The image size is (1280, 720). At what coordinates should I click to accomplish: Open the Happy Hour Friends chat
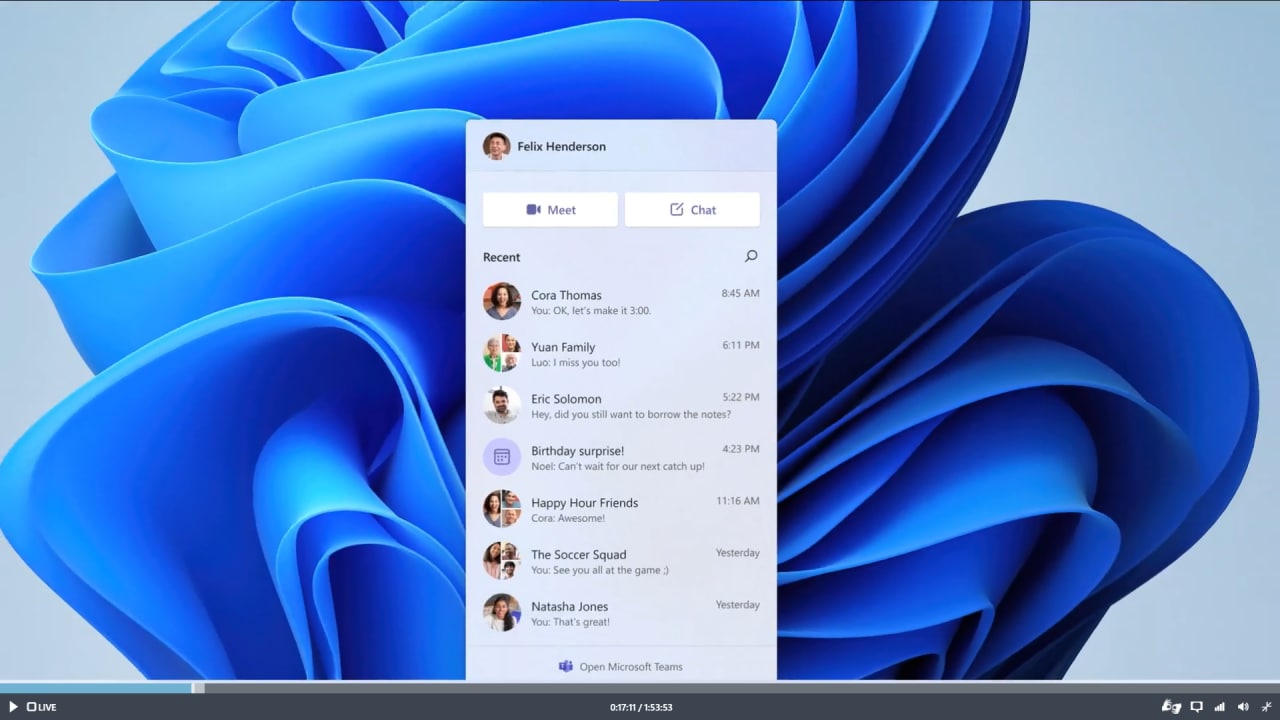tap(621, 510)
